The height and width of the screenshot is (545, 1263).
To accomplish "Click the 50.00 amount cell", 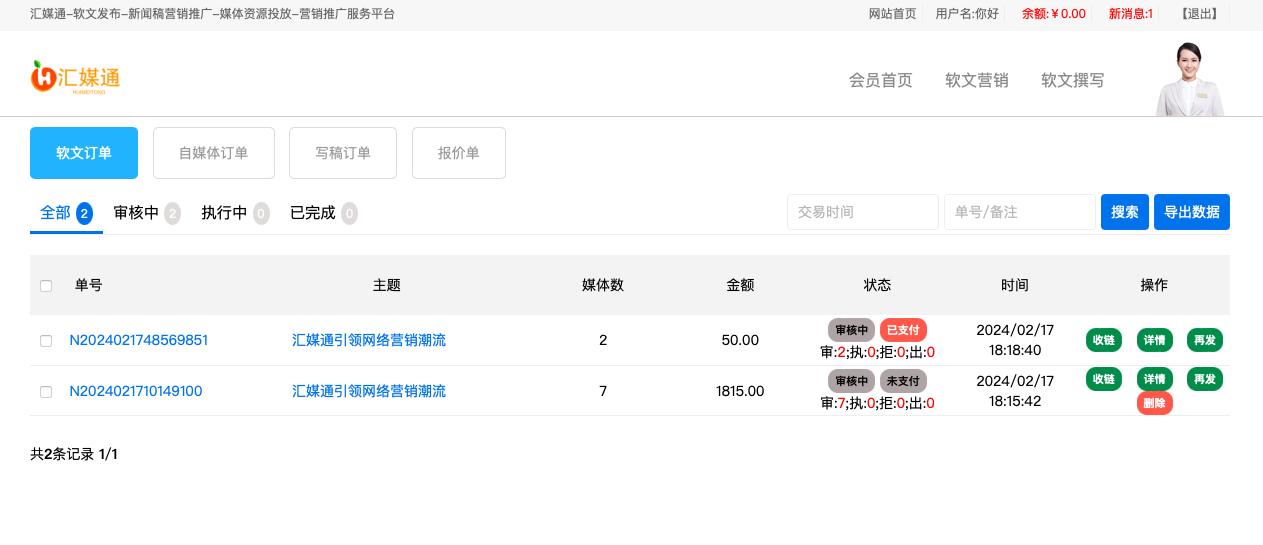I will pyautogui.click(x=740, y=340).
